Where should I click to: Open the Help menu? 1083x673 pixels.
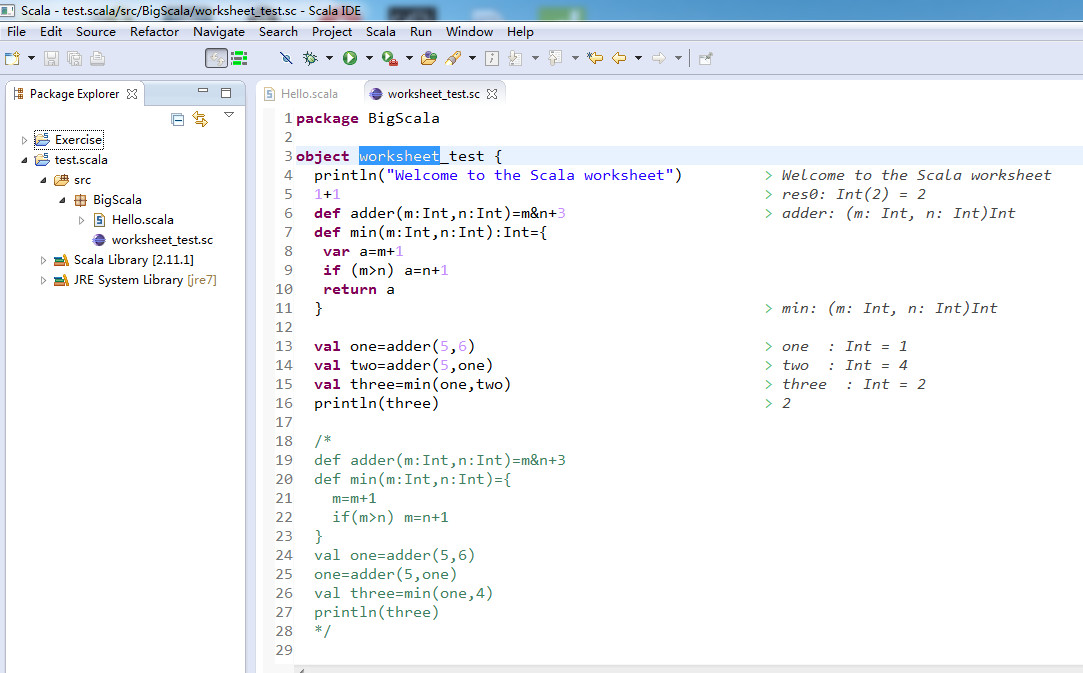[520, 32]
